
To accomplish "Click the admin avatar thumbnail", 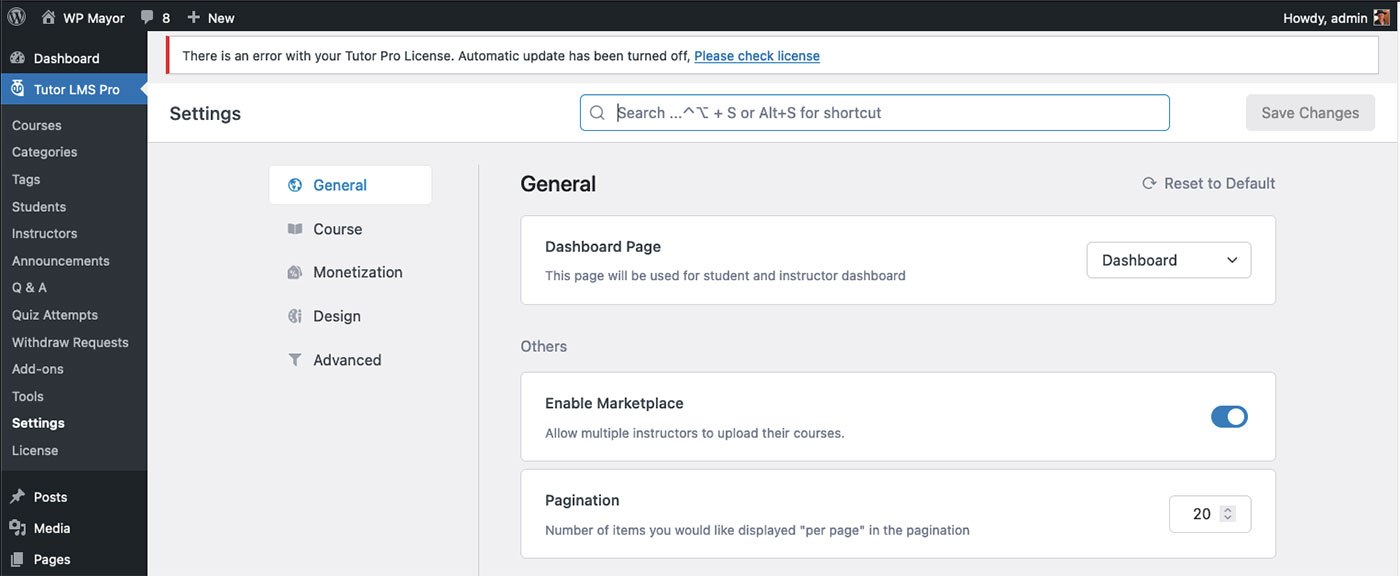I will [1381, 18].
